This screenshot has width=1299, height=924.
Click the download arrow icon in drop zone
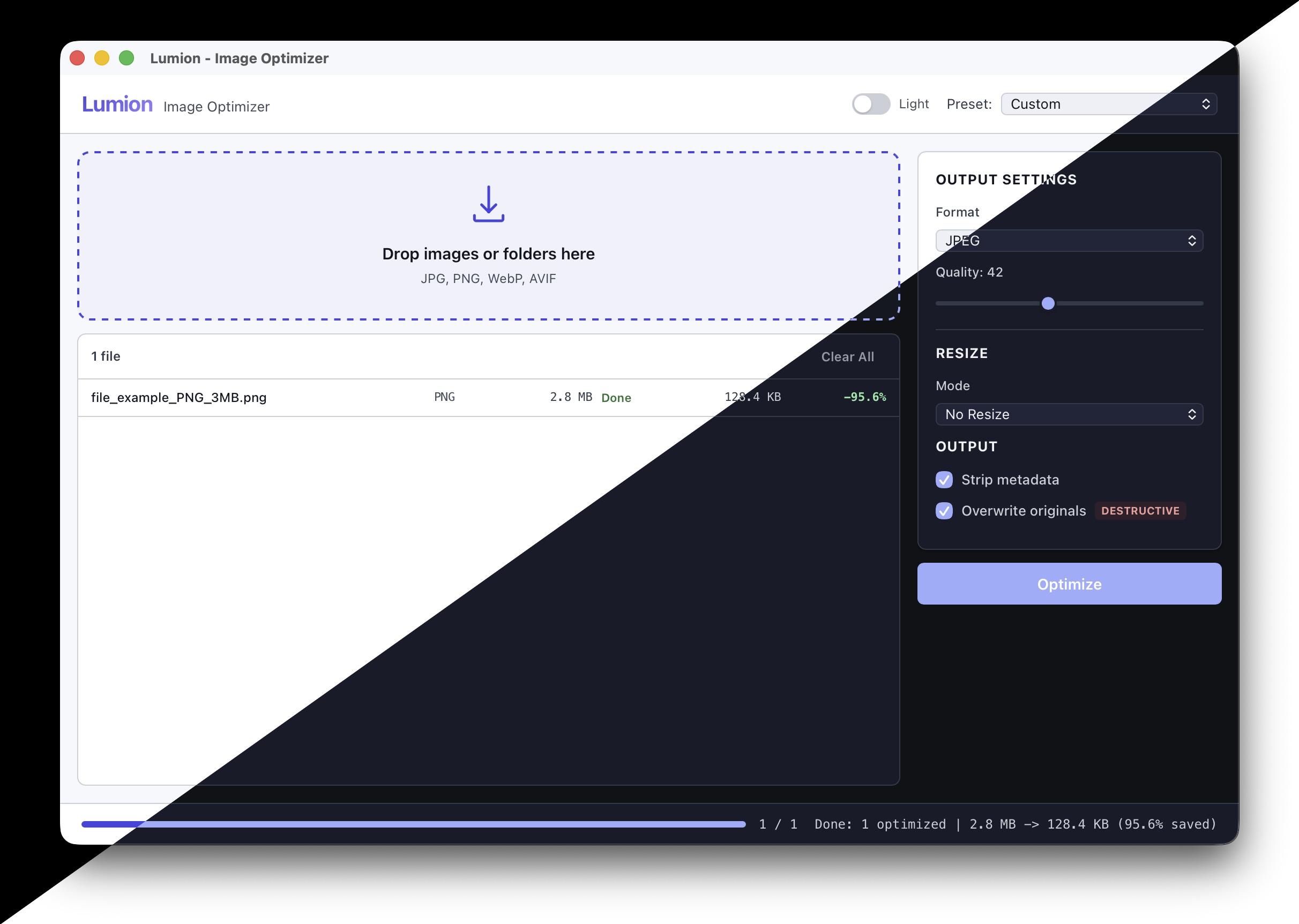click(488, 205)
